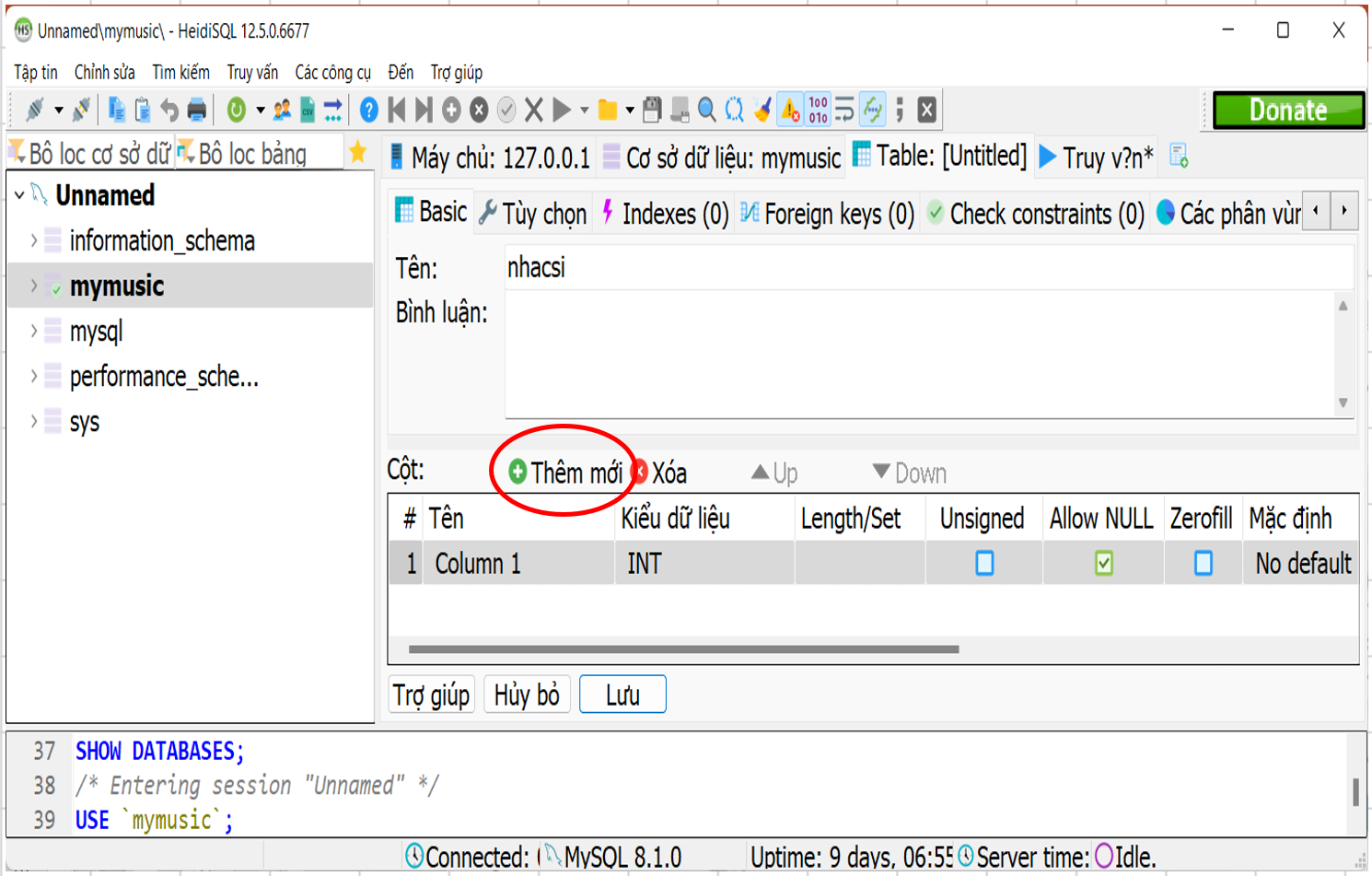
Task: Click the Trợ giúp button below columns
Action: 432,695
